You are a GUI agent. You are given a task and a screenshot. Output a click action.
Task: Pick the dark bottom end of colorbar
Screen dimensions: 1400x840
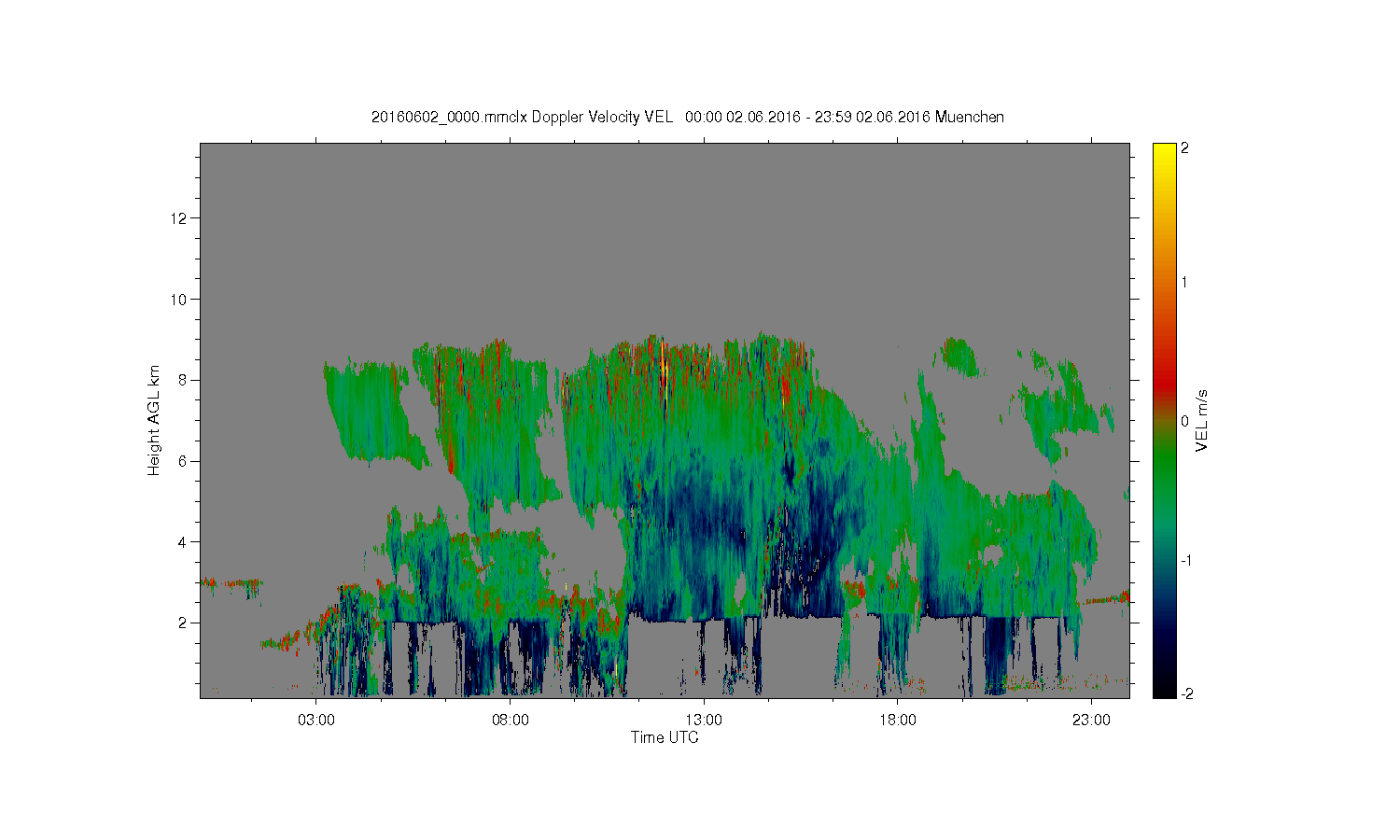pyautogui.click(x=1164, y=693)
